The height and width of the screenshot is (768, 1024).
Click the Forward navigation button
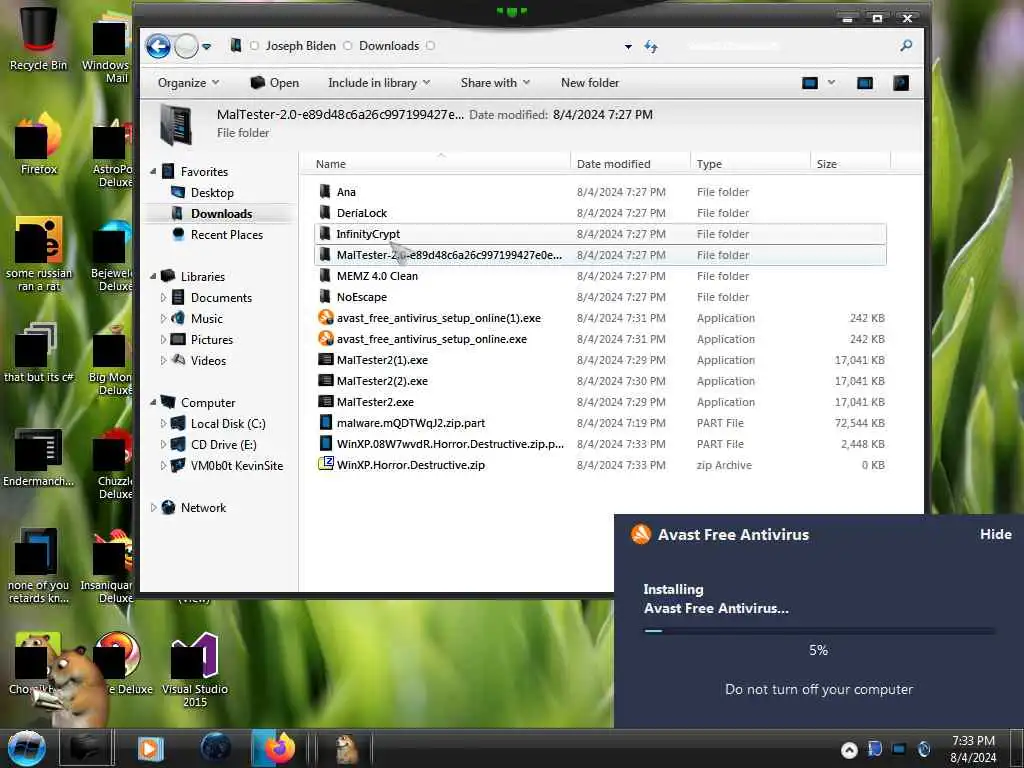point(187,46)
